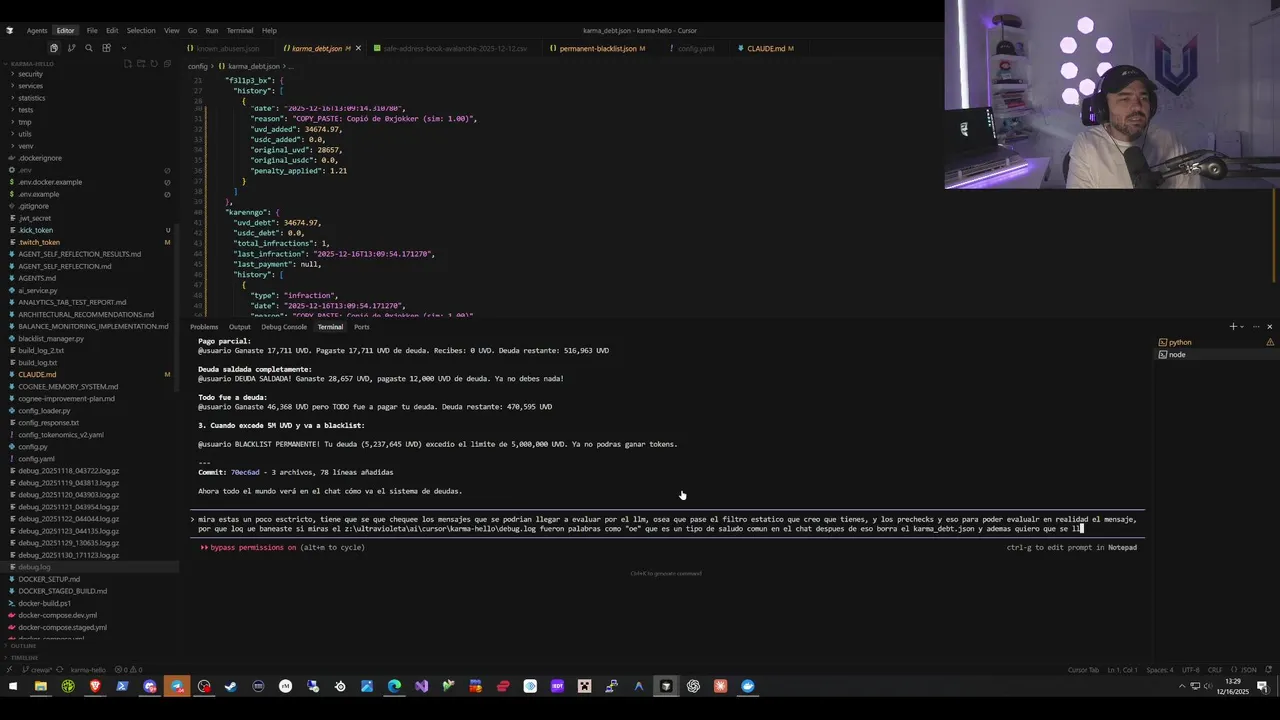Click into the terminal prompt text
1280x720 pixels.
(x=667, y=524)
